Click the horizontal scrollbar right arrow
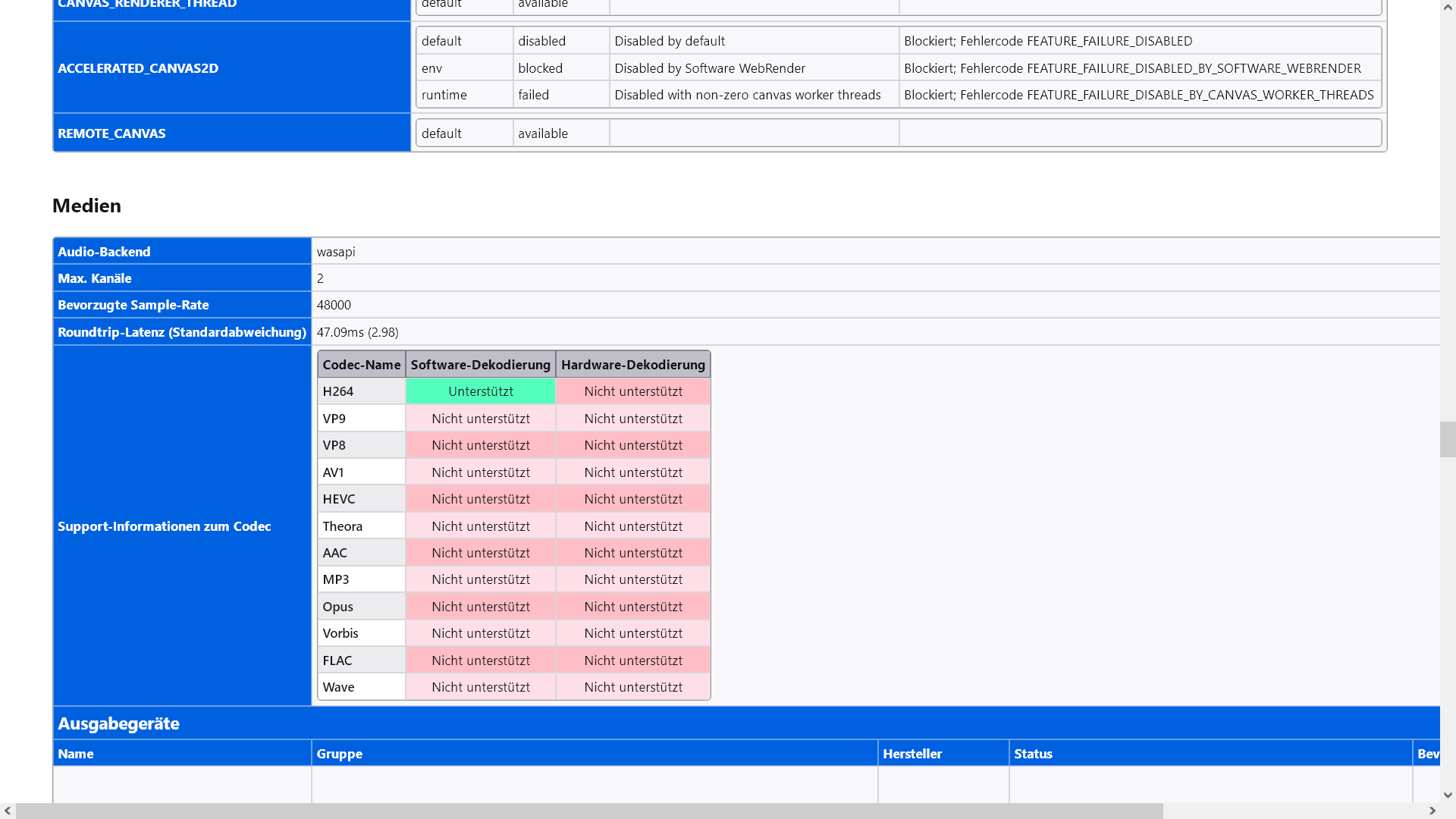Screen dimensions: 1456x819 tap(1432, 811)
